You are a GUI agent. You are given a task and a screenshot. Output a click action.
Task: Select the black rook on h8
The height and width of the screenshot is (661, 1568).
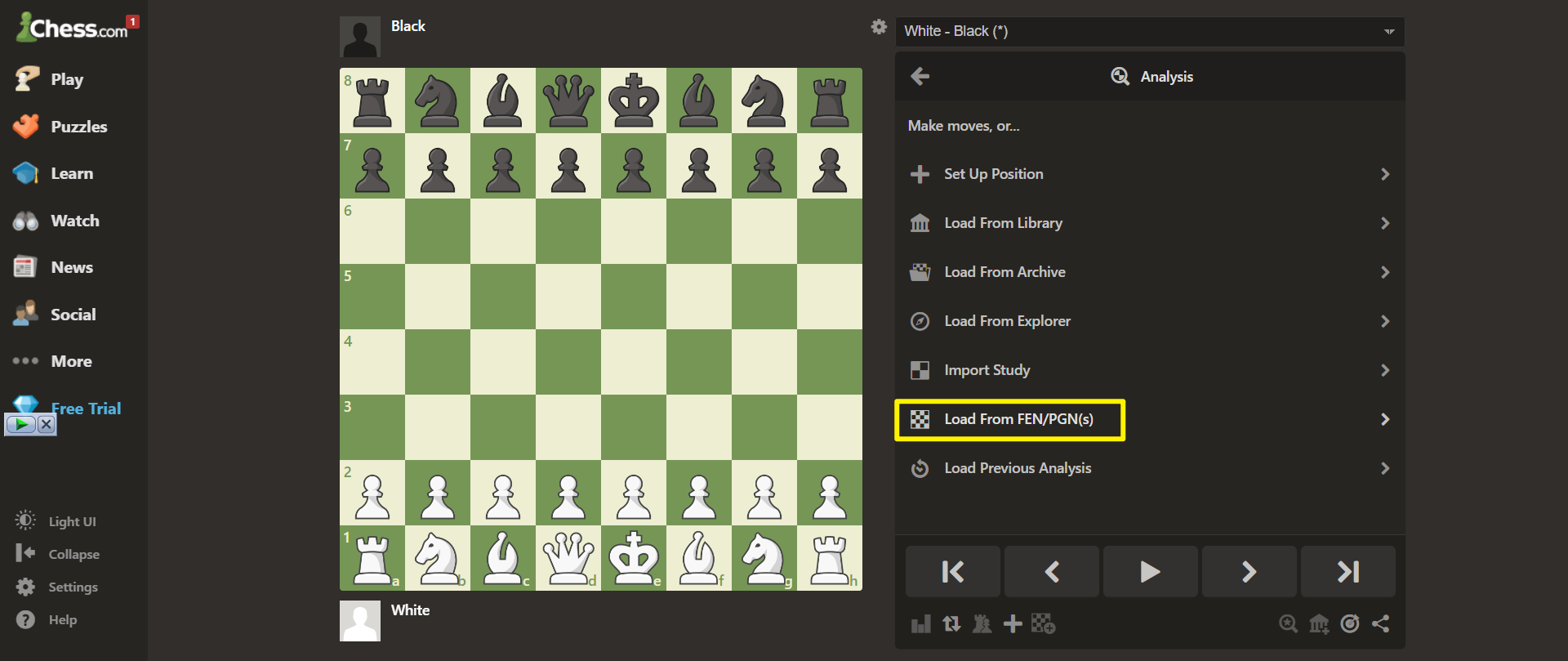coord(830,100)
